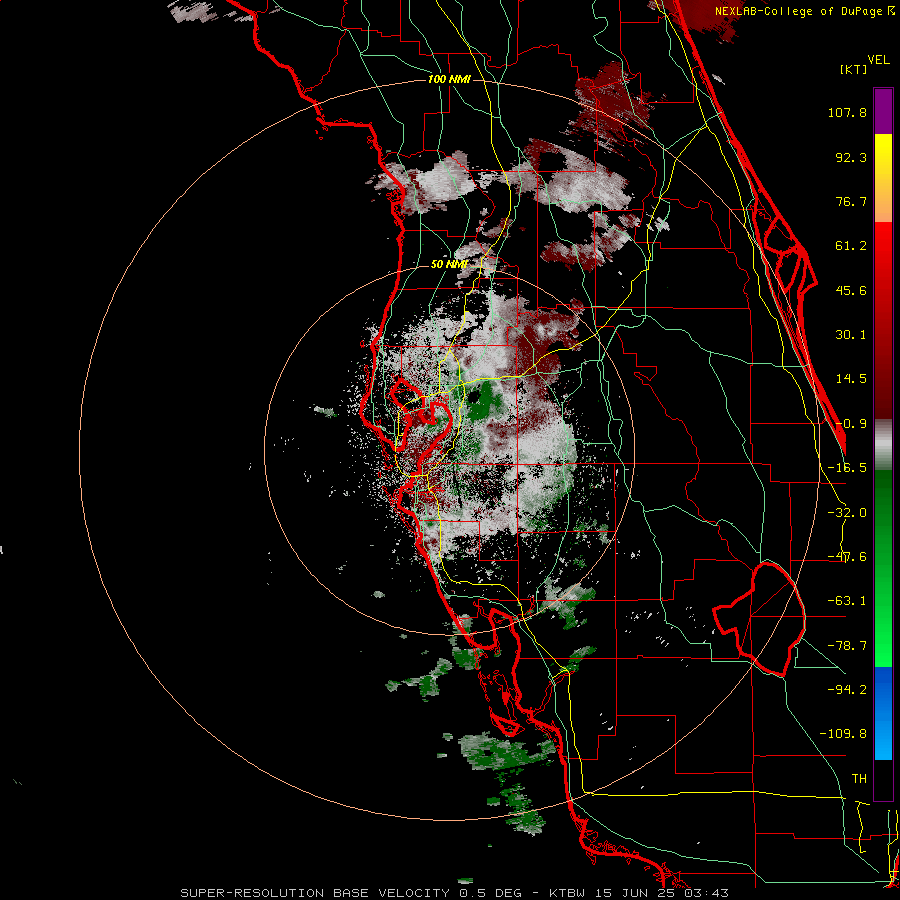
Task: Click the 45.6 velocity scale value
Action: coord(851,290)
